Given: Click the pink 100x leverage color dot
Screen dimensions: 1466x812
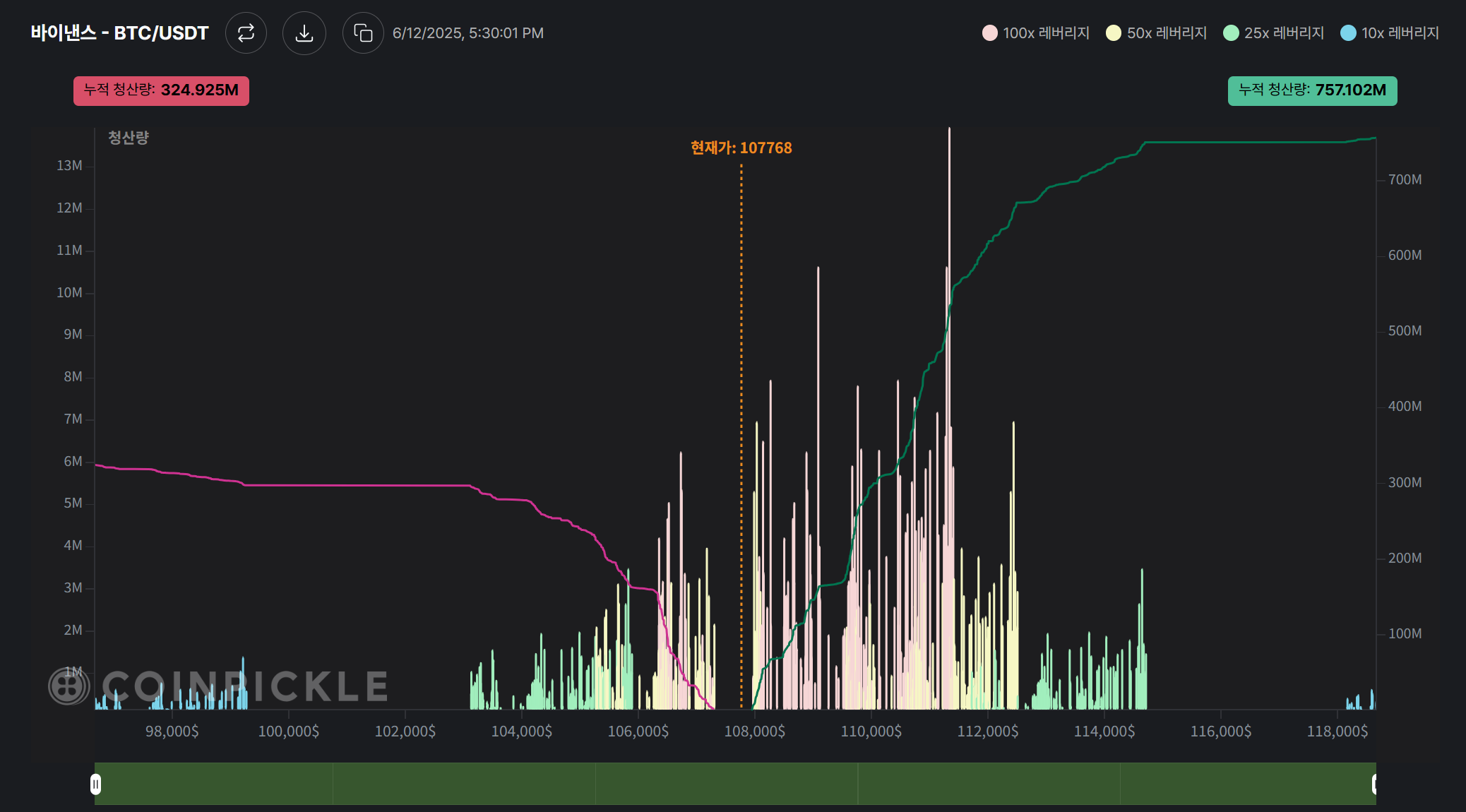Looking at the screenshot, I should (990, 33).
